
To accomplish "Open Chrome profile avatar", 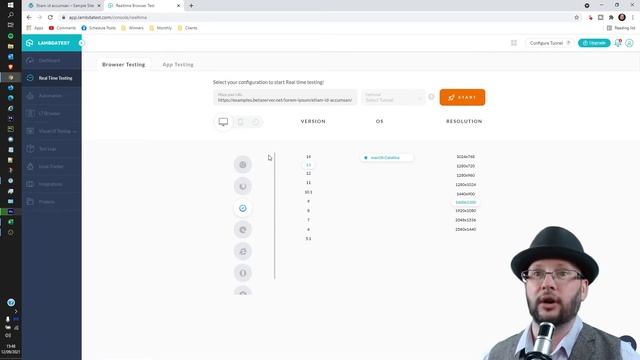I will click(x=622, y=17).
